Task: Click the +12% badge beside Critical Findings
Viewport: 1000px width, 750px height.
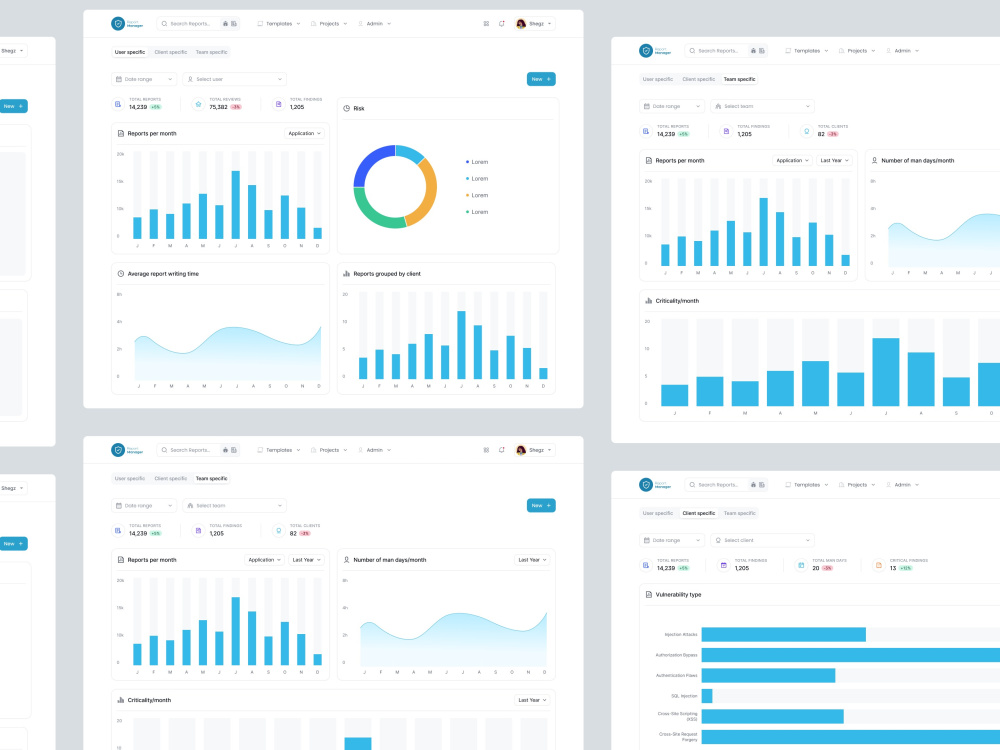Action: pos(906,568)
